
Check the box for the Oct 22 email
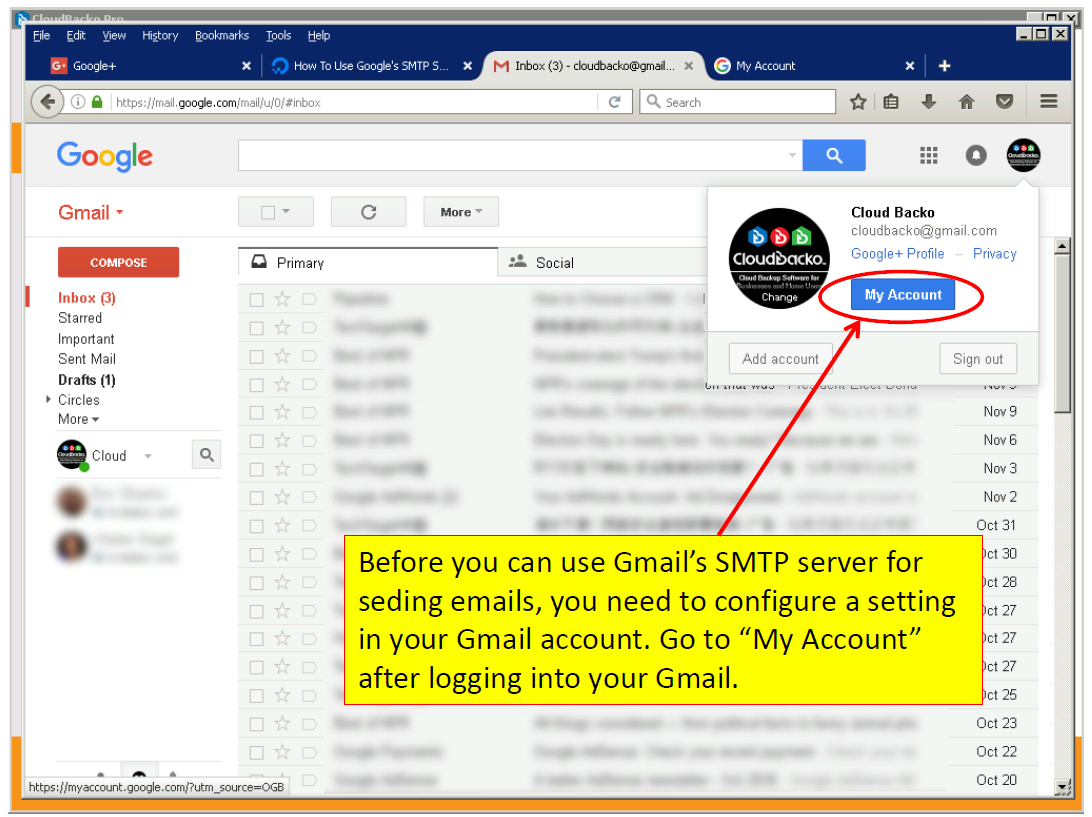(256, 752)
